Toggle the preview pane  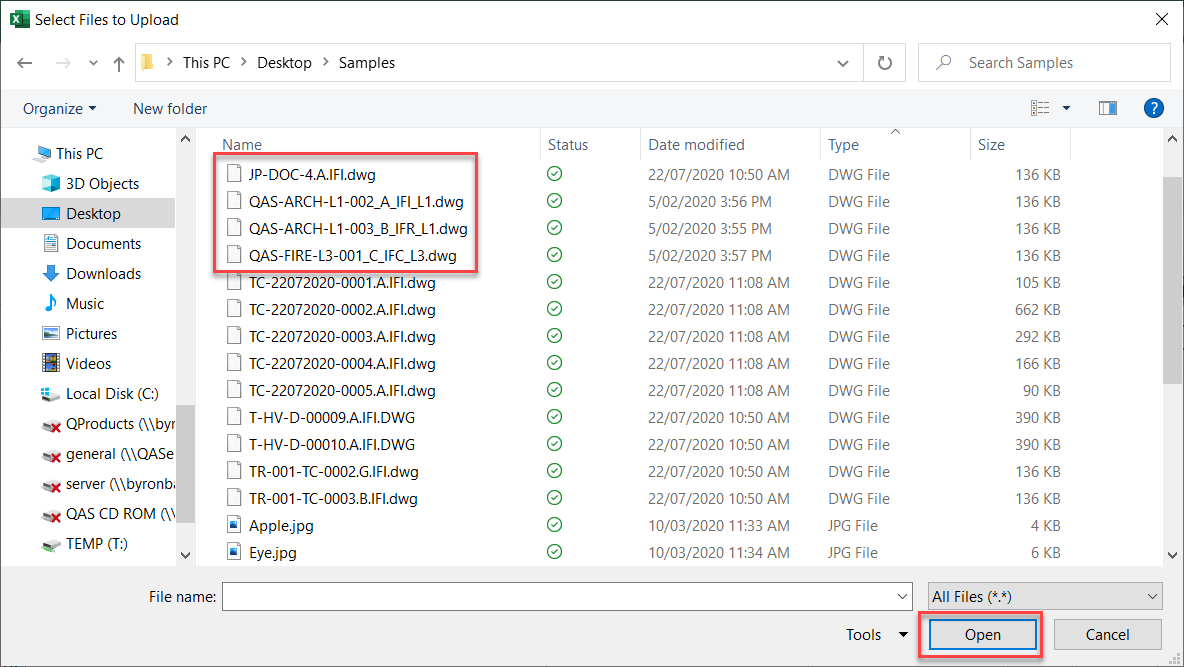tap(1108, 108)
